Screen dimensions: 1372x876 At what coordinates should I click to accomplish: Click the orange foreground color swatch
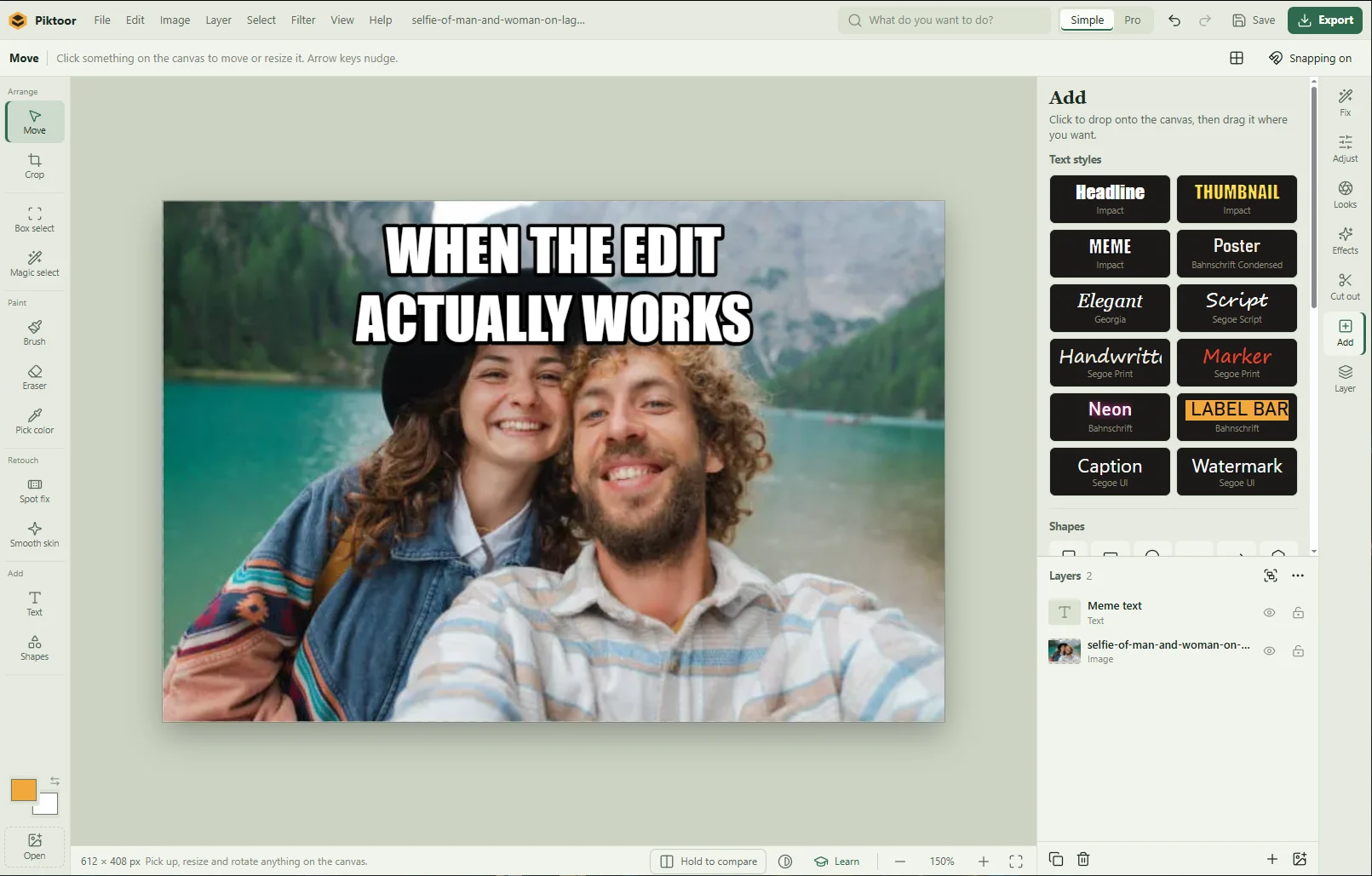[x=24, y=790]
